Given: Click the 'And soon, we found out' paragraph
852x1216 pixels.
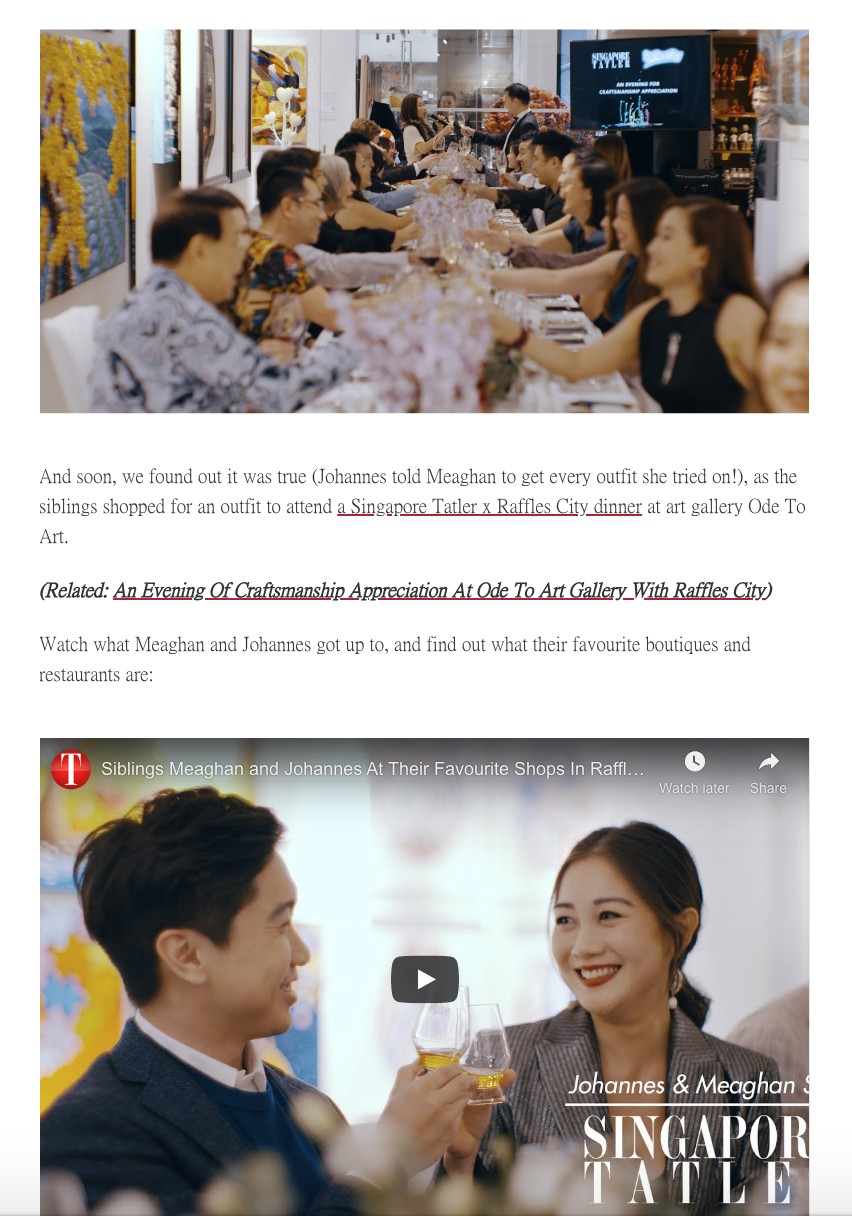Looking at the screenshot, I should (422, 507).
